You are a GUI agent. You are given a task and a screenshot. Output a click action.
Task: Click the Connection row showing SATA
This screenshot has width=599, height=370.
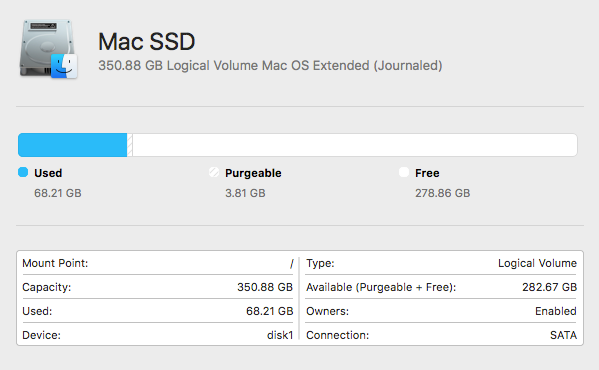click(441, 335)
